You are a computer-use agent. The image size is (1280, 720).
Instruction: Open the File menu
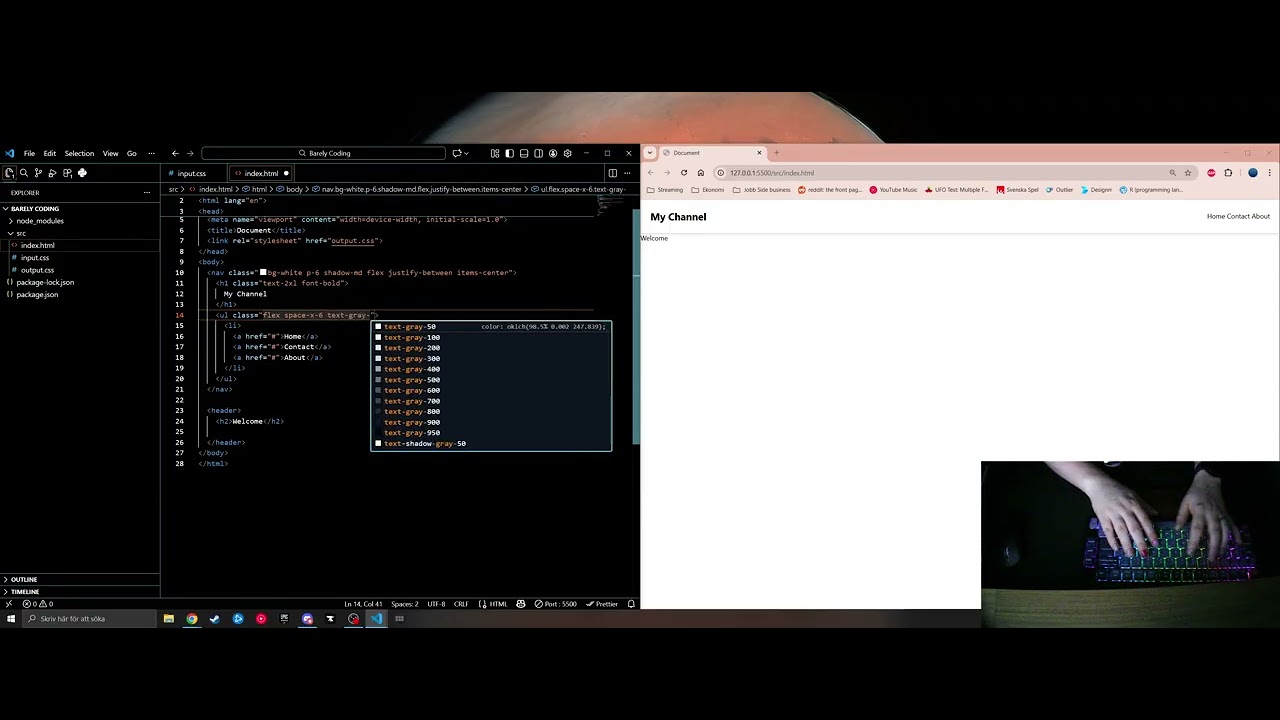29,153
